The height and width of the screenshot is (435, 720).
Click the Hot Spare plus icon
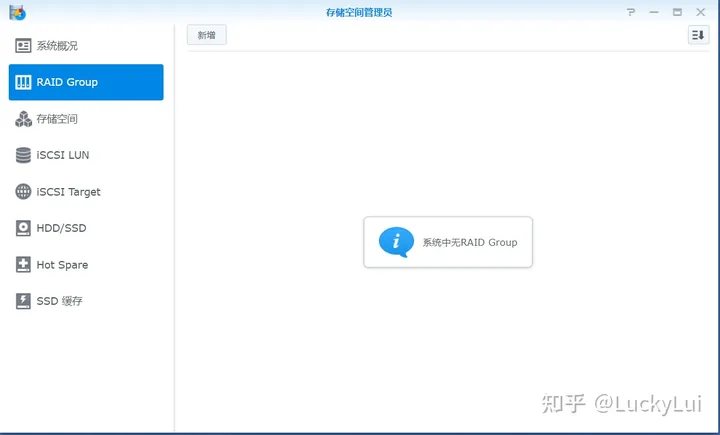coord(23,265)
